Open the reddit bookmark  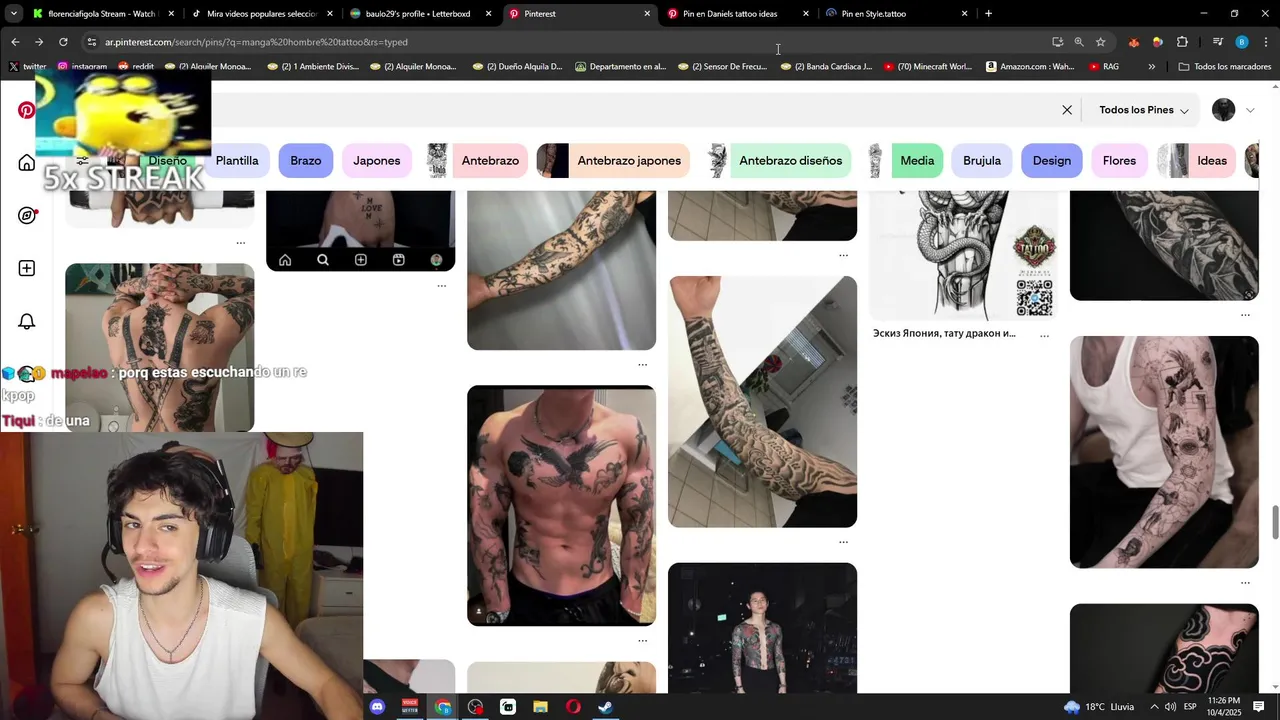coord(135,67)
